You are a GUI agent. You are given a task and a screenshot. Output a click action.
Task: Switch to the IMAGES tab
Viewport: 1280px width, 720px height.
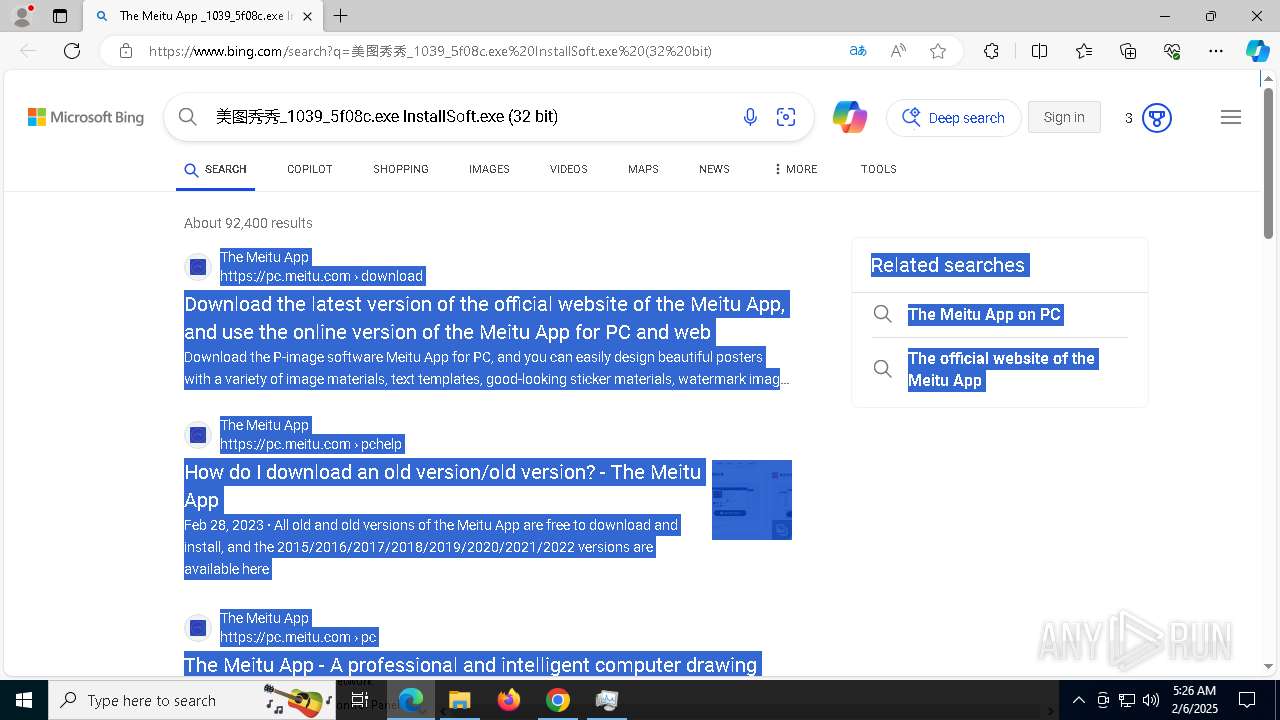(x=489, y=170)
